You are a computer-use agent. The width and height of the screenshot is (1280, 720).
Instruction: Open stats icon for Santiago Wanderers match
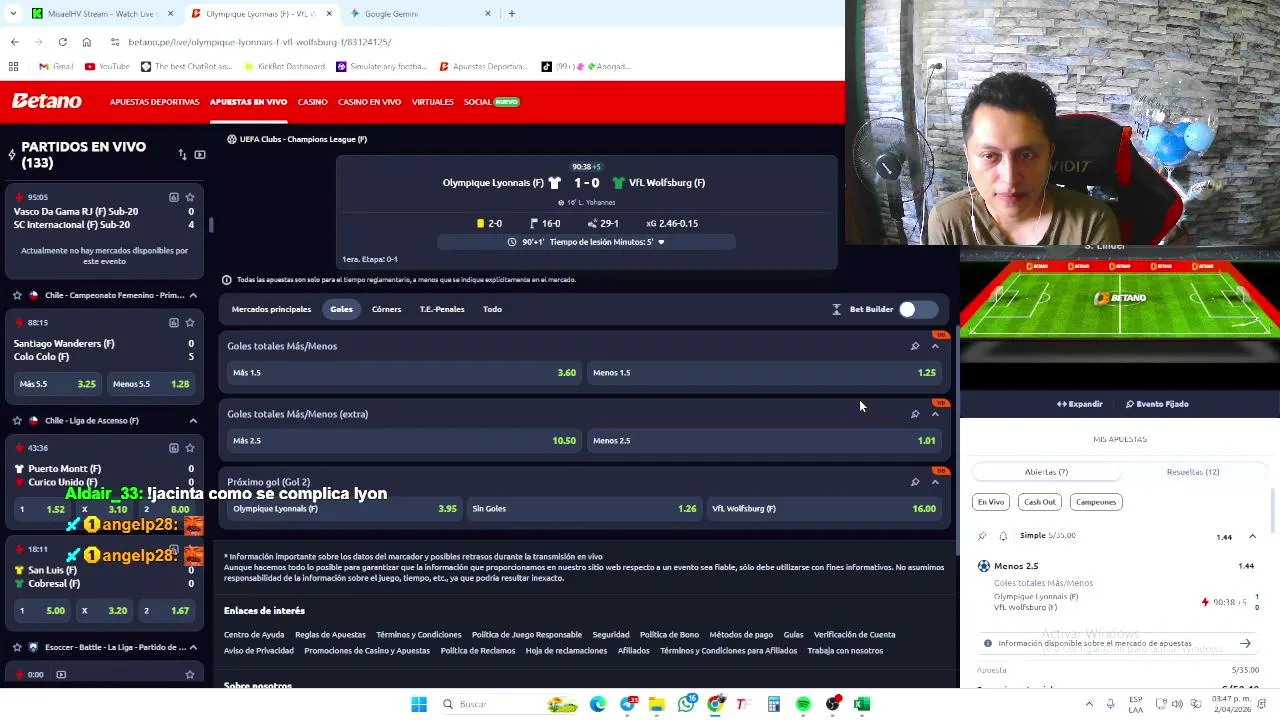click(174, 322)
